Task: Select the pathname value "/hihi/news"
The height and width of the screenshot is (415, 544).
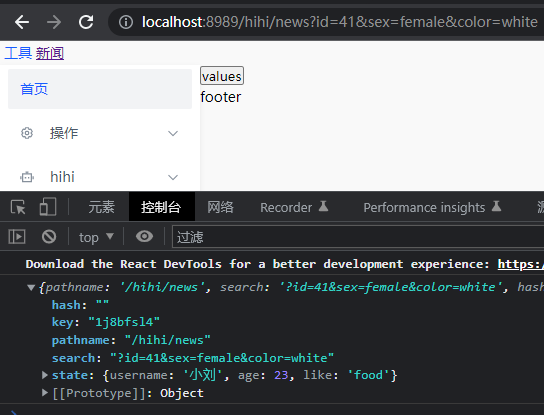Action: (x=168, y=340)
